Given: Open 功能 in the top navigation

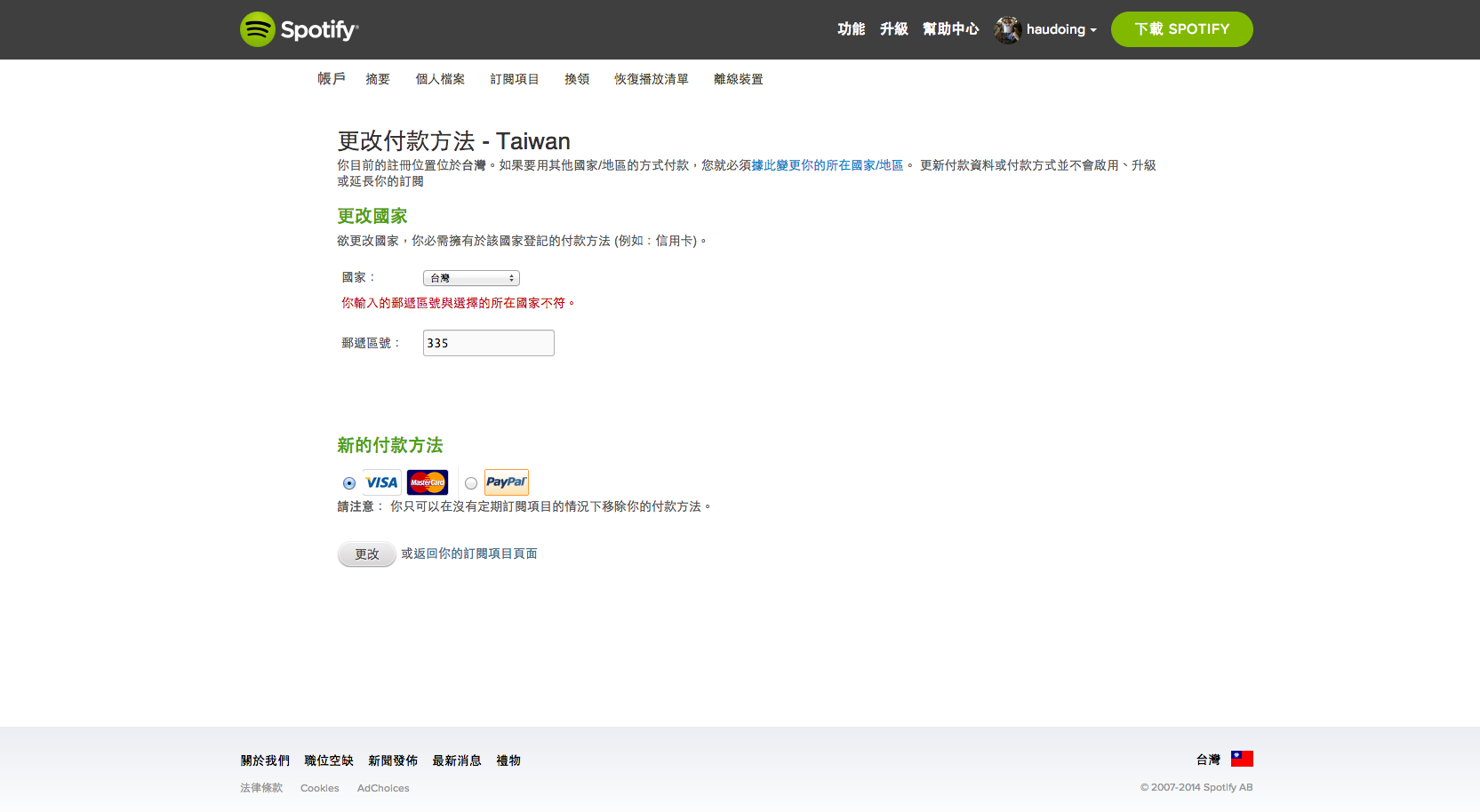Looking at the screenshot, I should pos(851,29).
